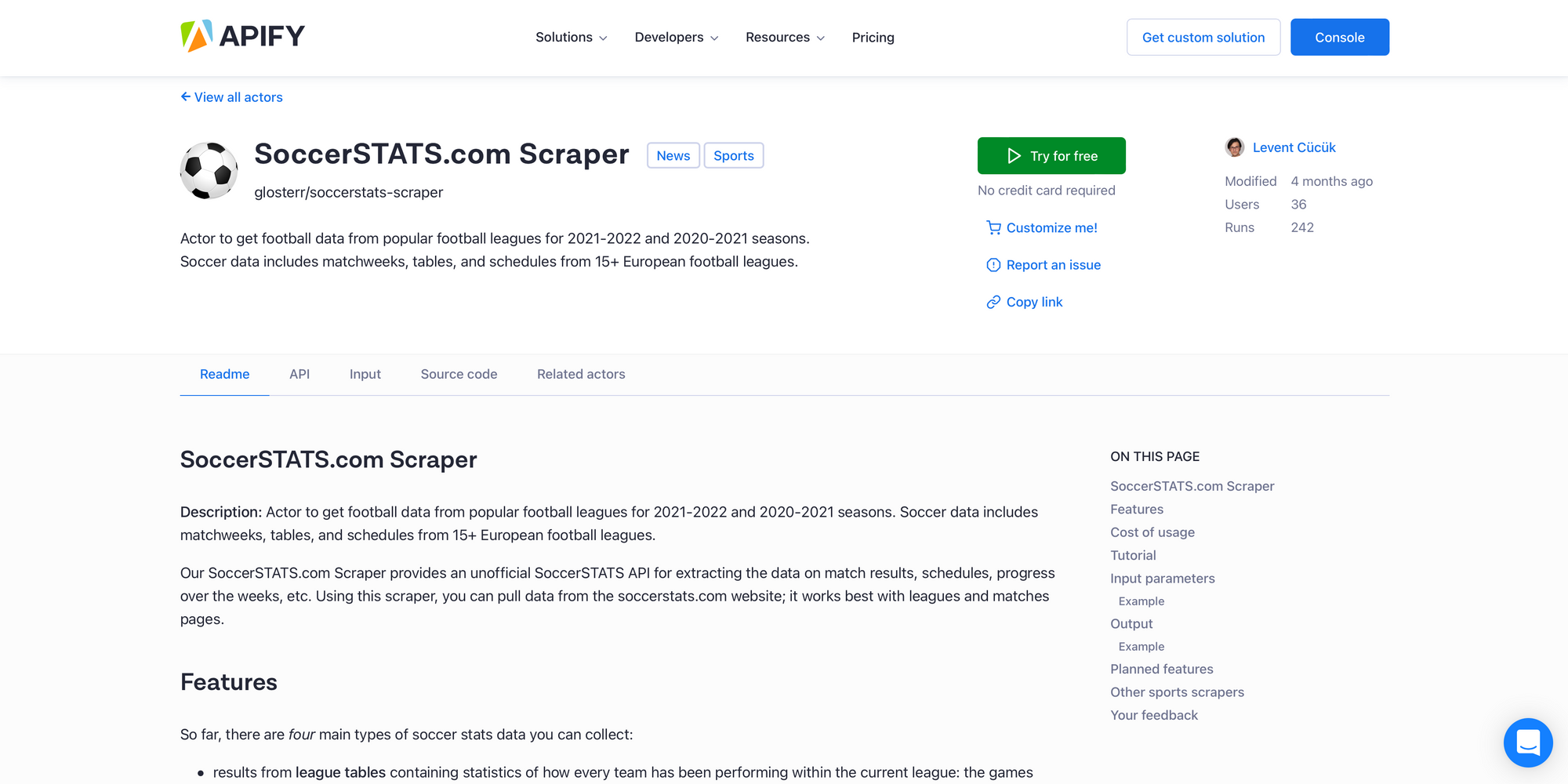This screenshot has height=784, width=1568.
Task: Open the chat support bubble
Action: coord(1528,742)
